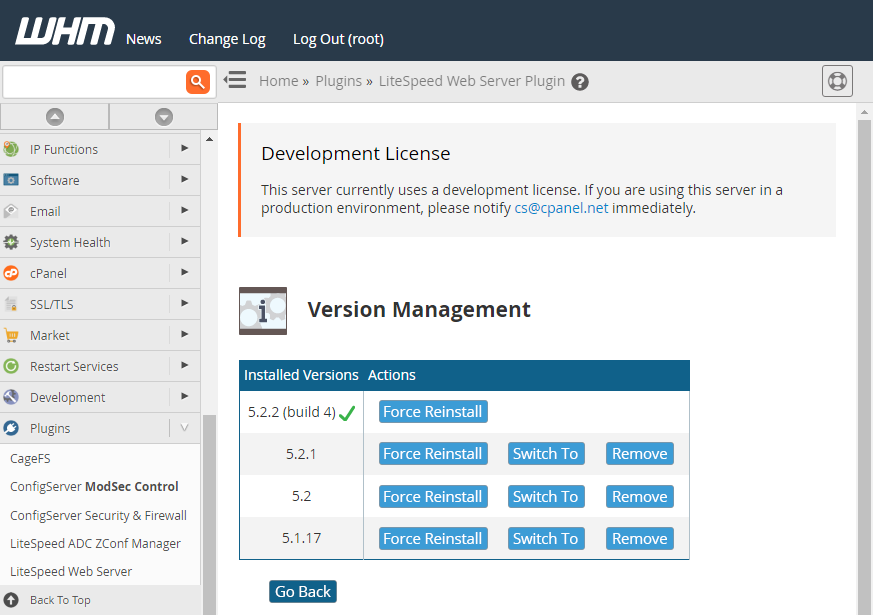Click the Installed Versions column header
The height and width of the screenshot is (615, 873).
pos(301,375)
